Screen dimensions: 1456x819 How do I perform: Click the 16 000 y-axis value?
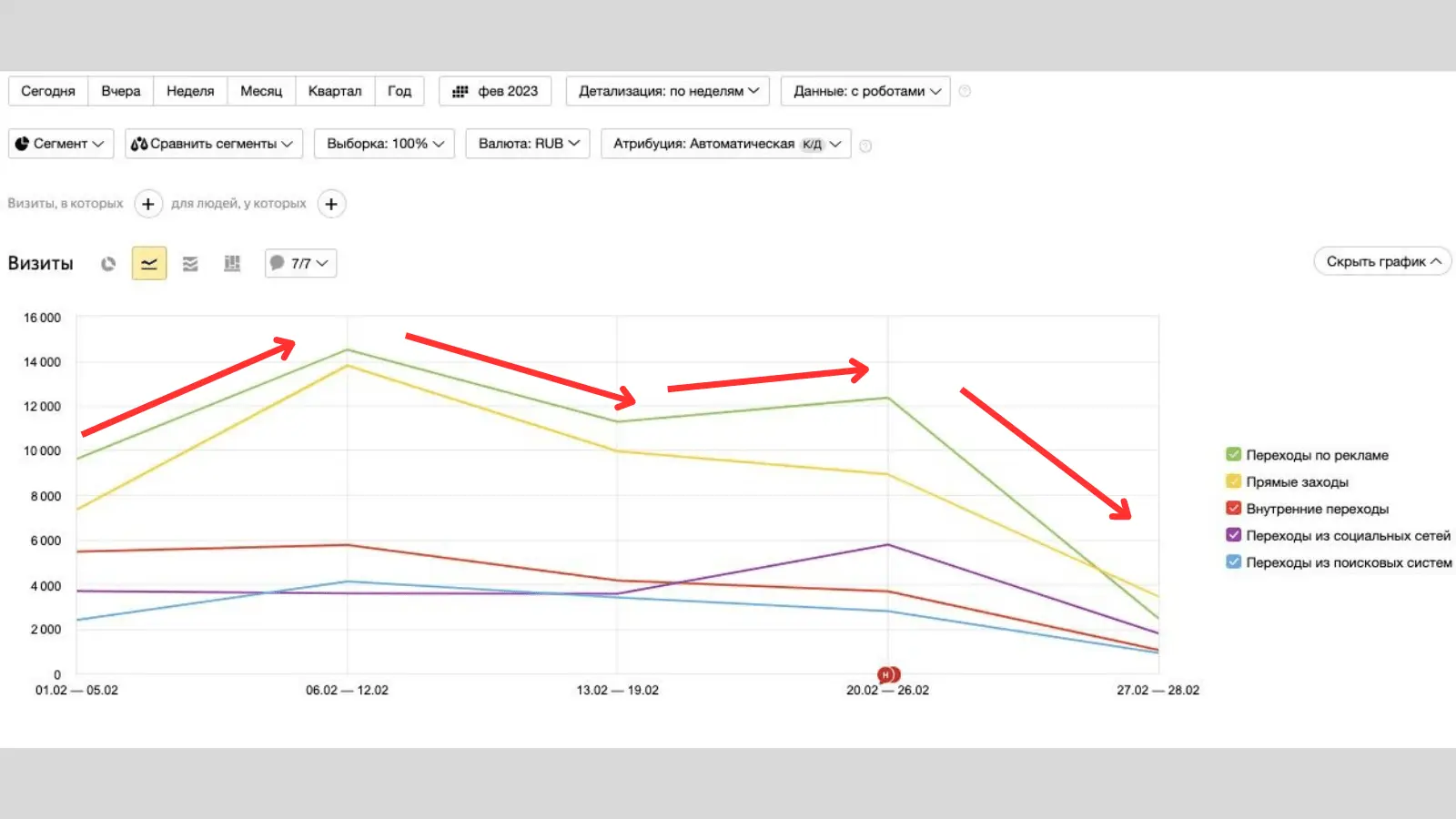42,318
